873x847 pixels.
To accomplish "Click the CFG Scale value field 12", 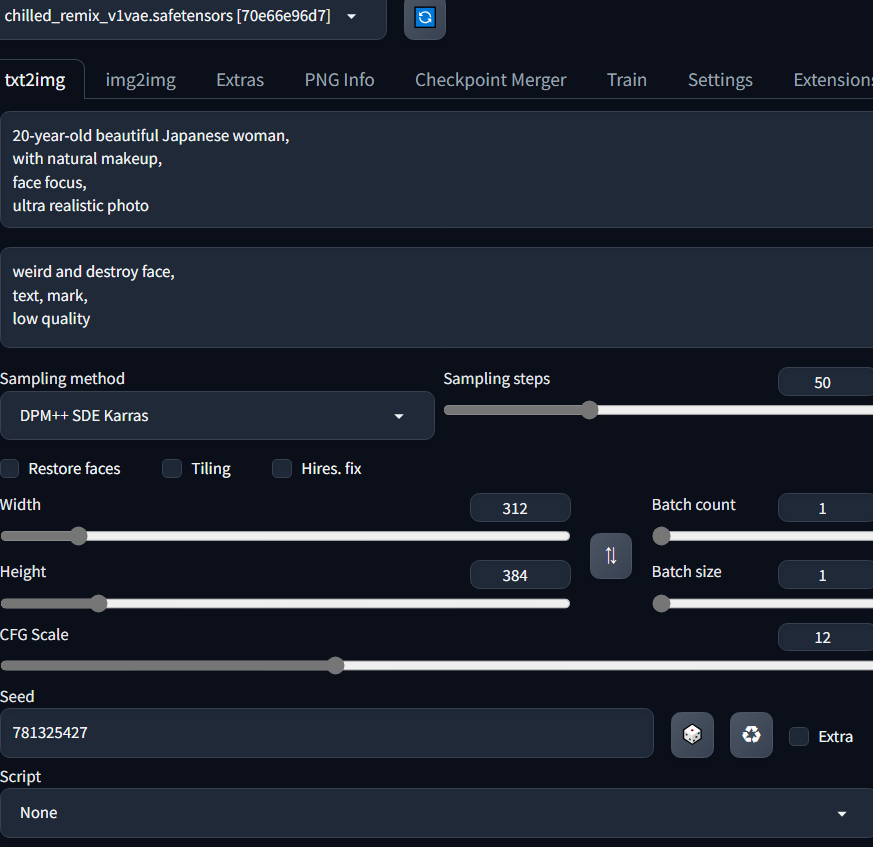I will click(825, 637).
